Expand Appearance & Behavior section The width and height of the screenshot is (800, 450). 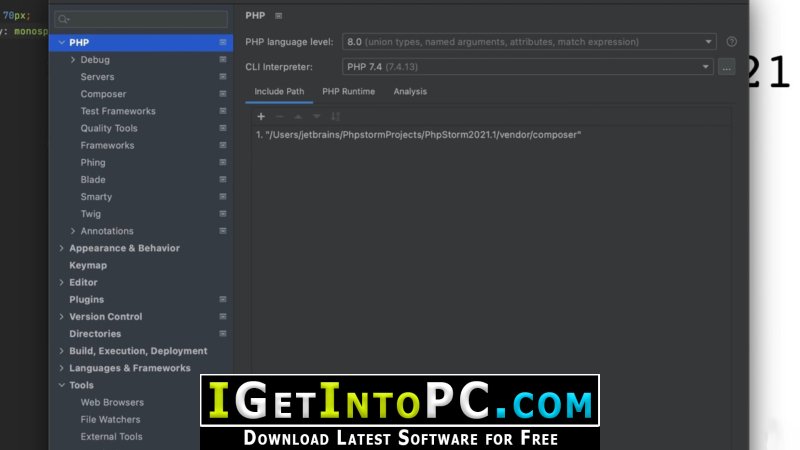point(62,248)
